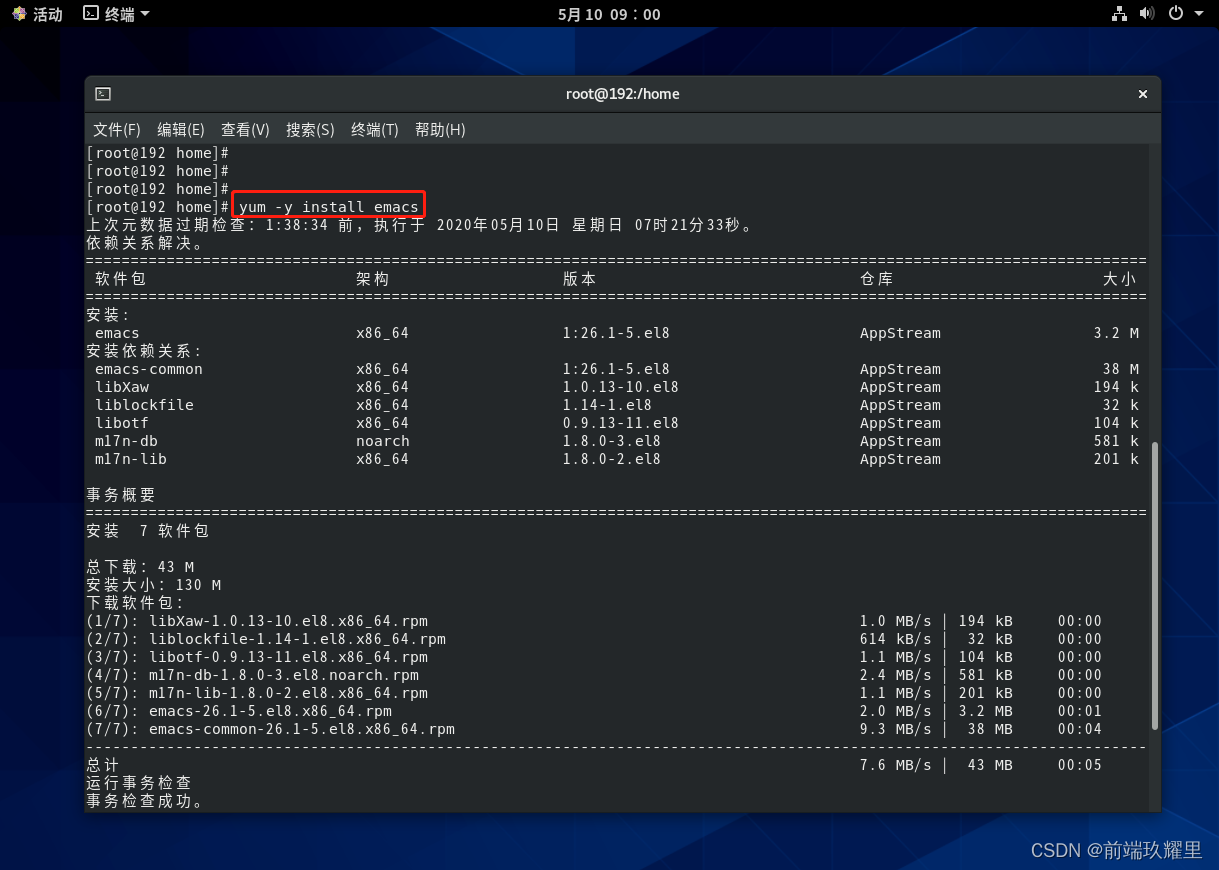Click the 9.3 MB/s download speed
This screenshot has height=870, width=1219.
[896, 729]
